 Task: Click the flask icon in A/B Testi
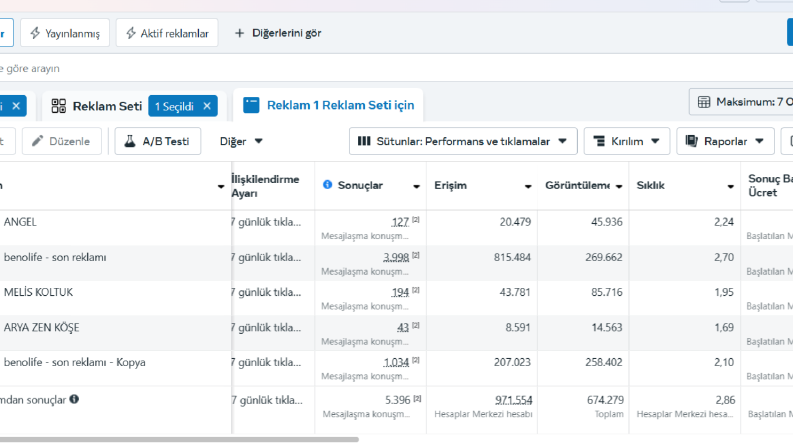[x=130, y=141]
